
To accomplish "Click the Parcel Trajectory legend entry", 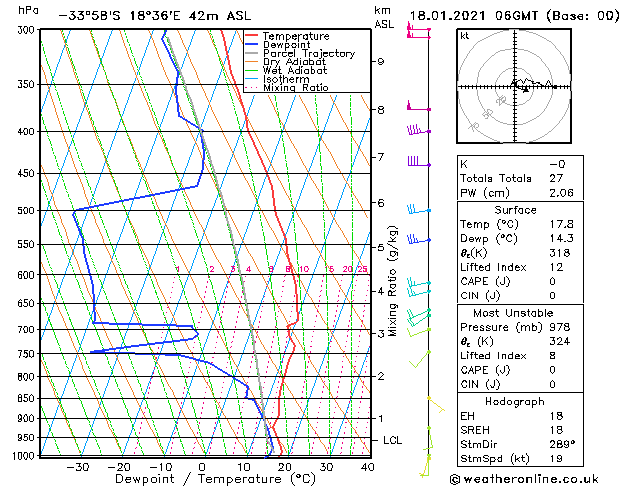I will click(308, 54).
